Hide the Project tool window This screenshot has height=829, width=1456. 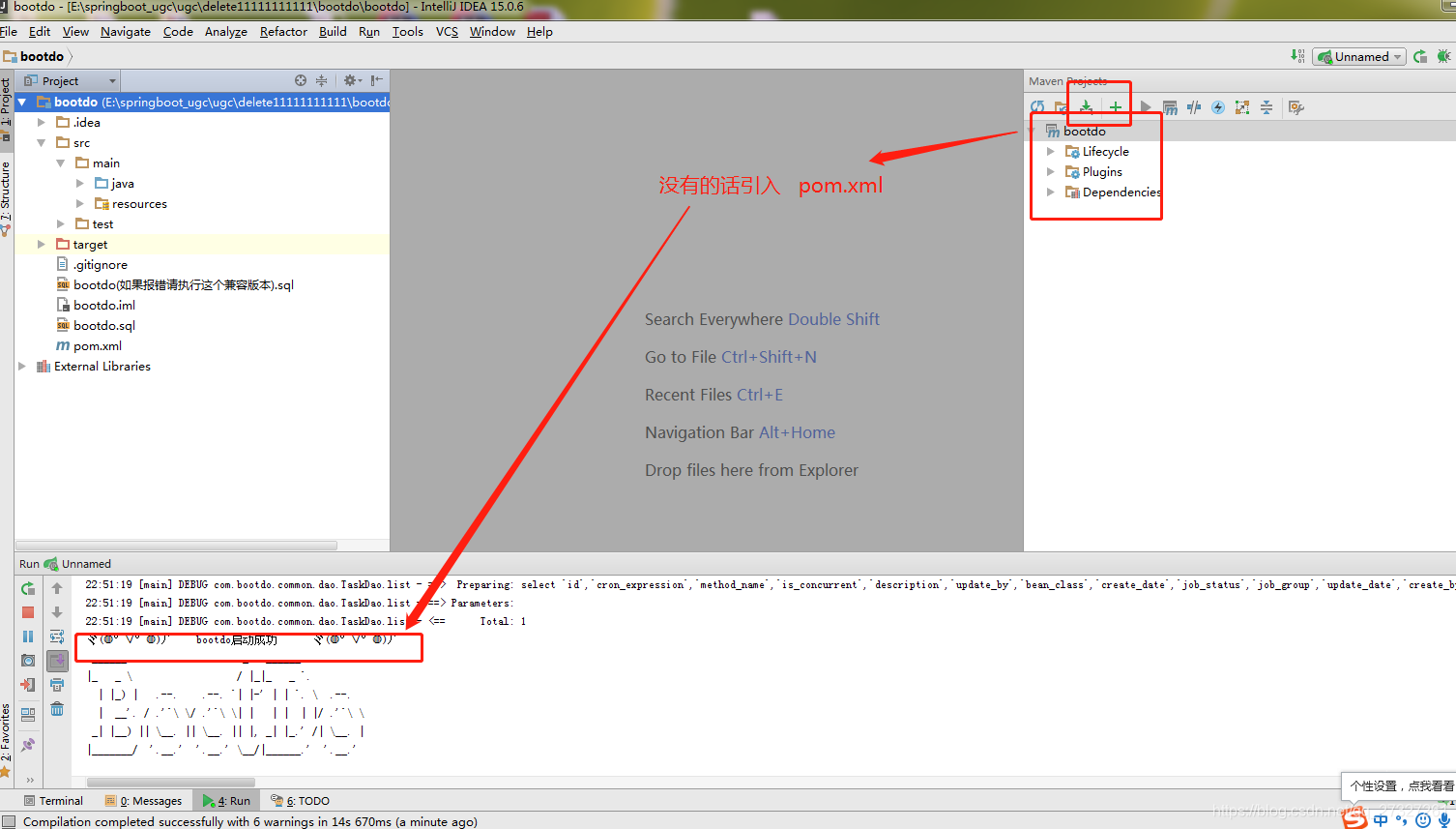tap(377, 80)
